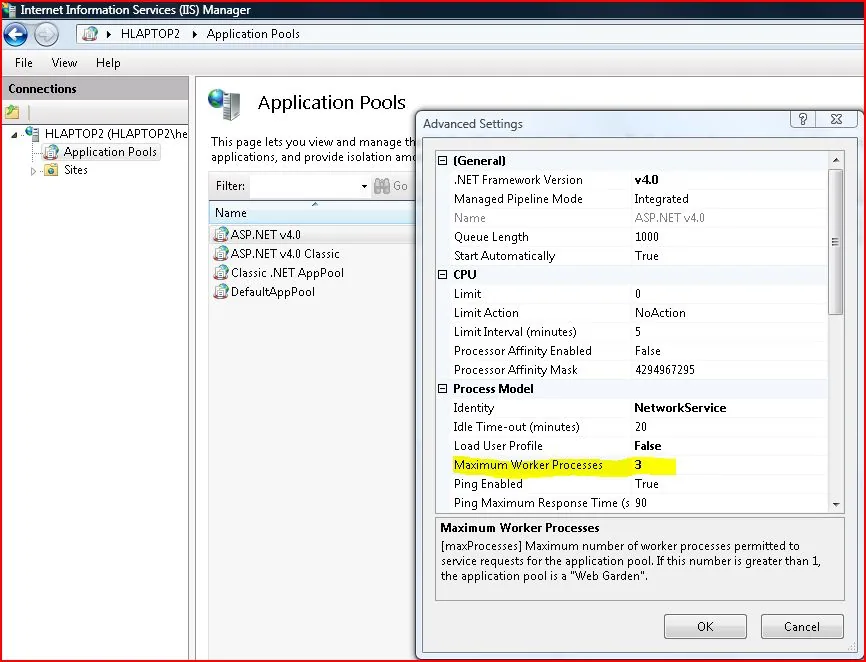The width and height of the screenshot is (866, 662).
Task: Select the Classic .NET AppPool row
Action: pos(312,273)
